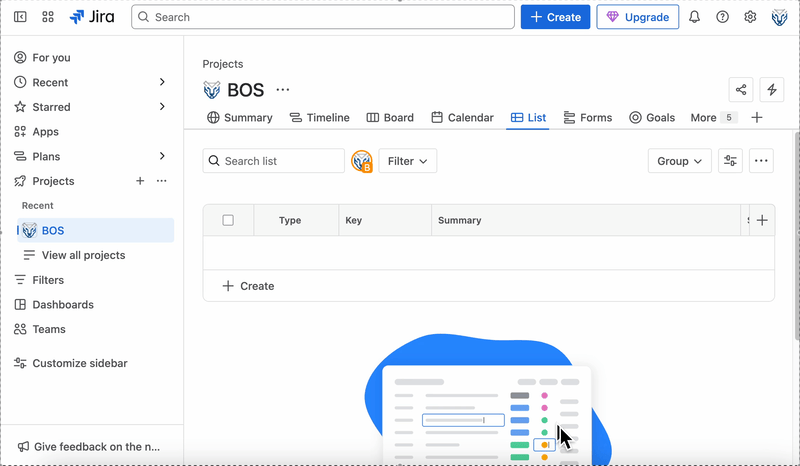800x466 pixels.
Task: Click Create row below the table
Action: coord(489,286)
